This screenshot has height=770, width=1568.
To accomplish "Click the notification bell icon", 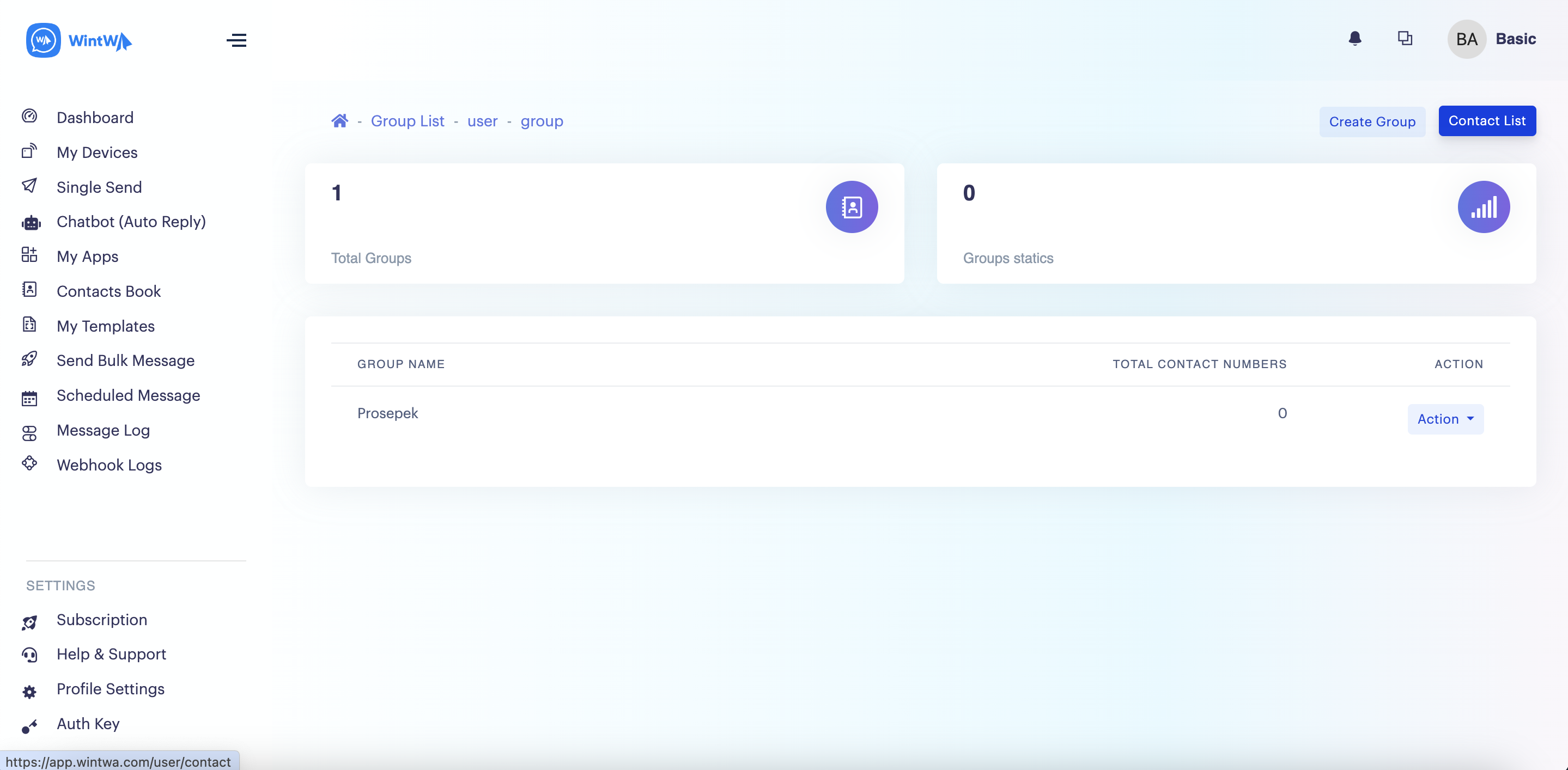I will coord(1354,39).
